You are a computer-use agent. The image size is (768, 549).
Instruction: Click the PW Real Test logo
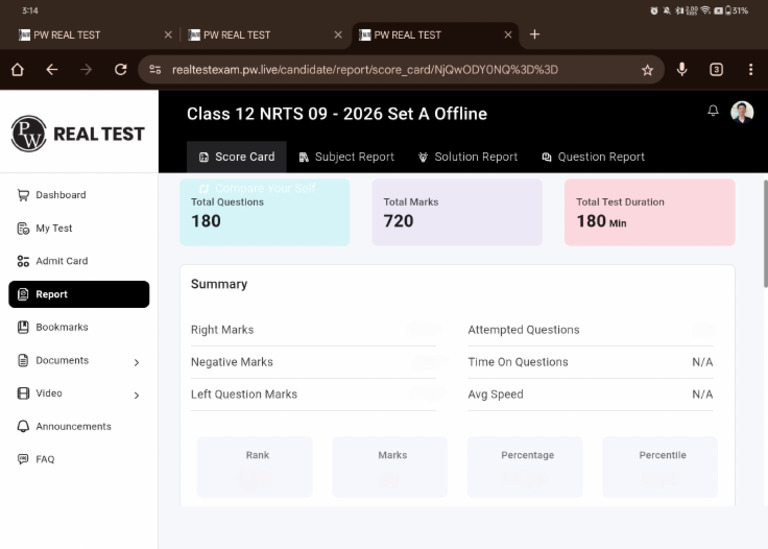[78, 133]
